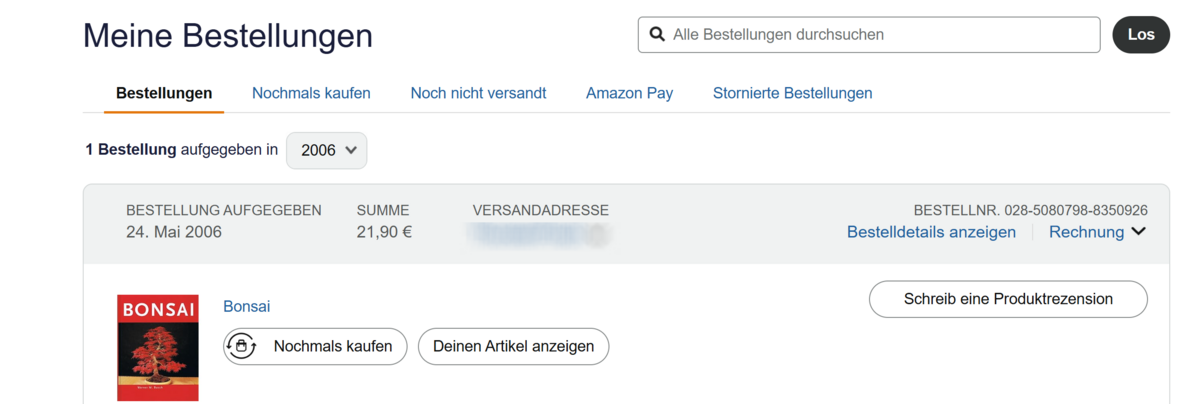This screenshot has width=1200, height=404.
Task: Click the circular arrows icon on Nochmals kaufen button
Action: (x=241, y=346)
